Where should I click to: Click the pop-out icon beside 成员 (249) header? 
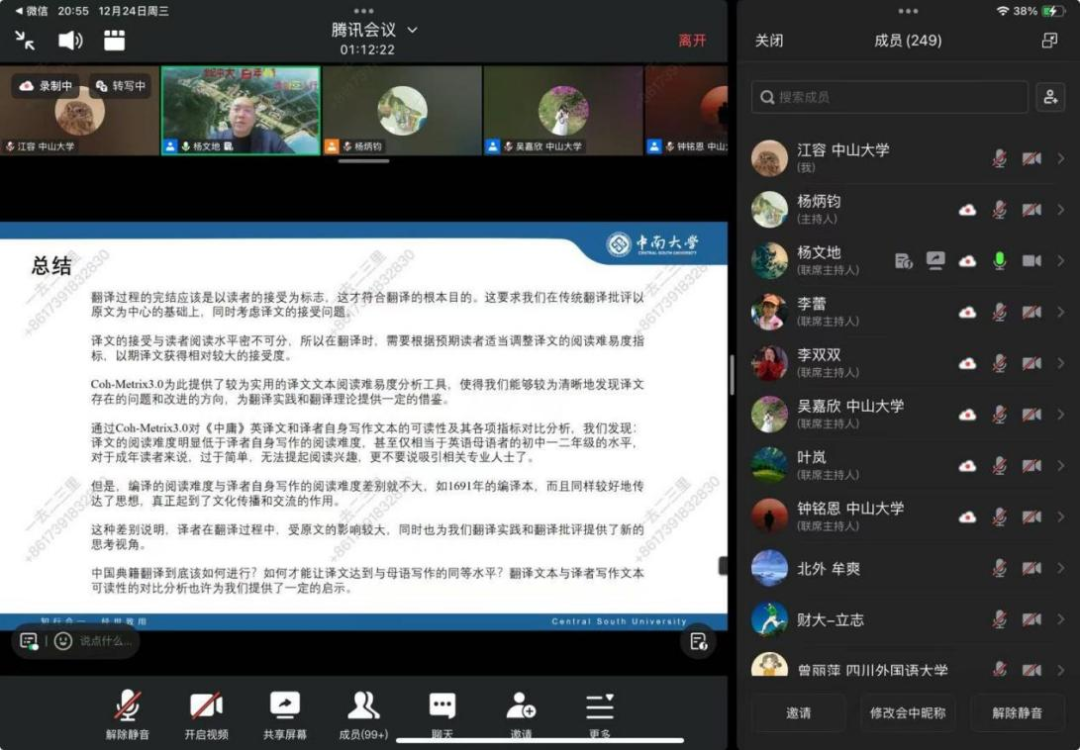(x=1049, y=40)
